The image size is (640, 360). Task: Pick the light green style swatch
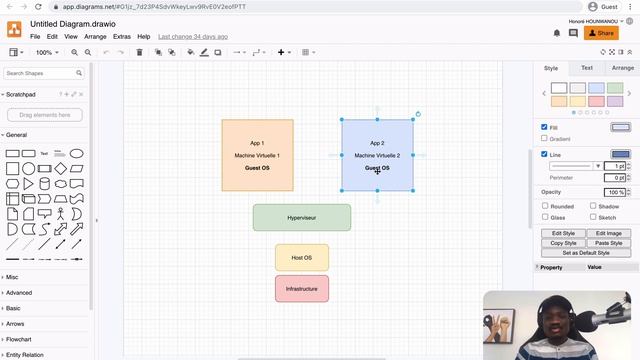coord(615,88)
